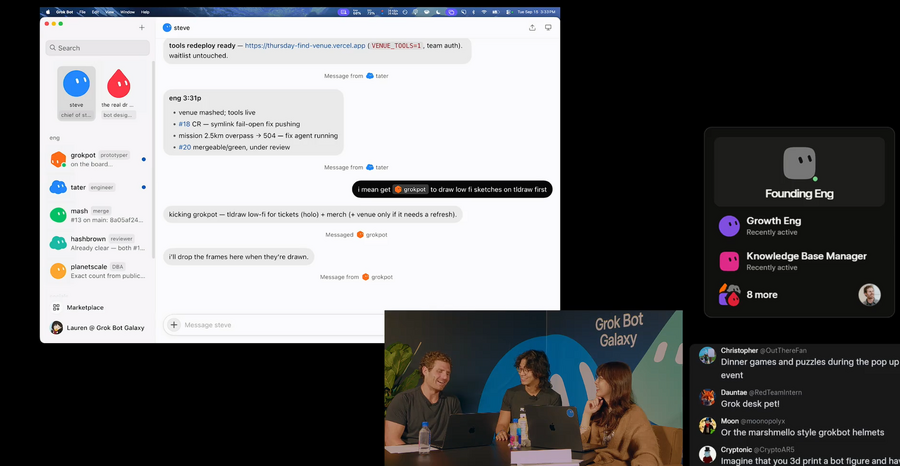Open the #18 link in the eng update
Viewport: 900px width, 466px height.
[x=184, y=124]
